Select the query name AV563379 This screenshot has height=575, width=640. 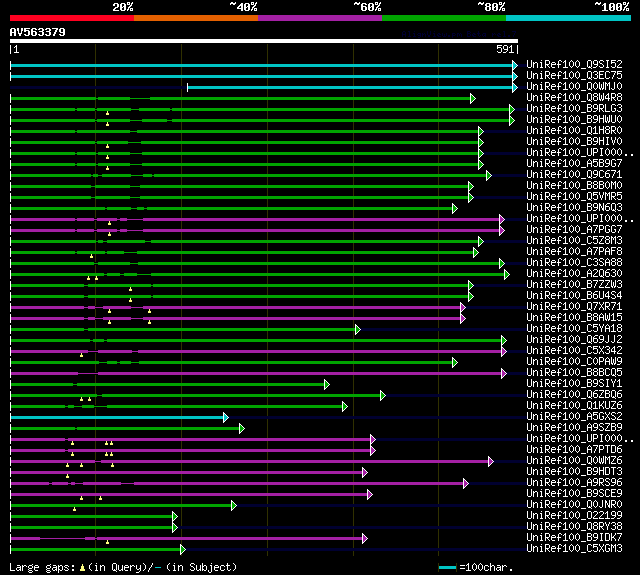point(38,32)
